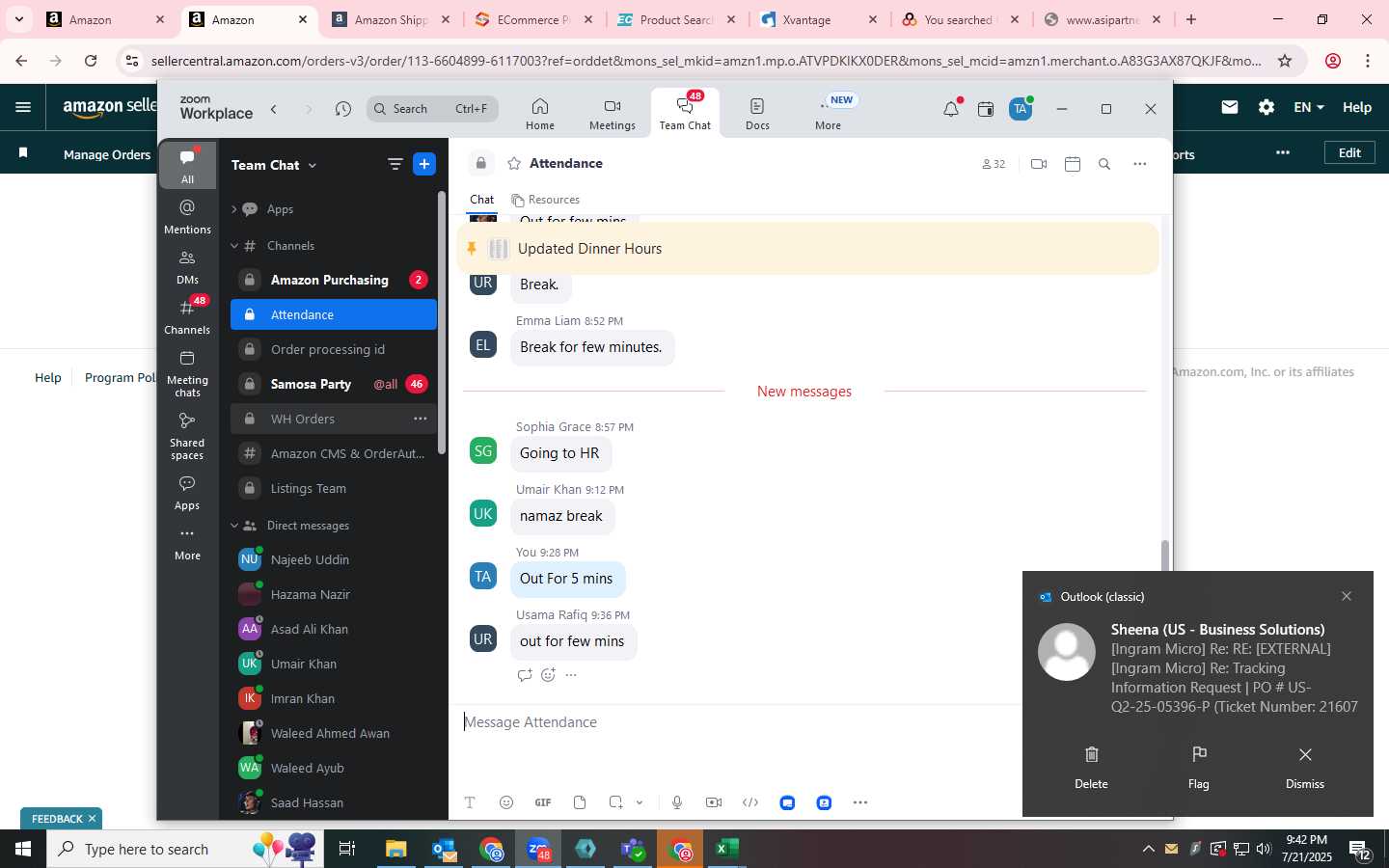
Task: Click Edit button in Seller Central
Action: [1349, 152]
